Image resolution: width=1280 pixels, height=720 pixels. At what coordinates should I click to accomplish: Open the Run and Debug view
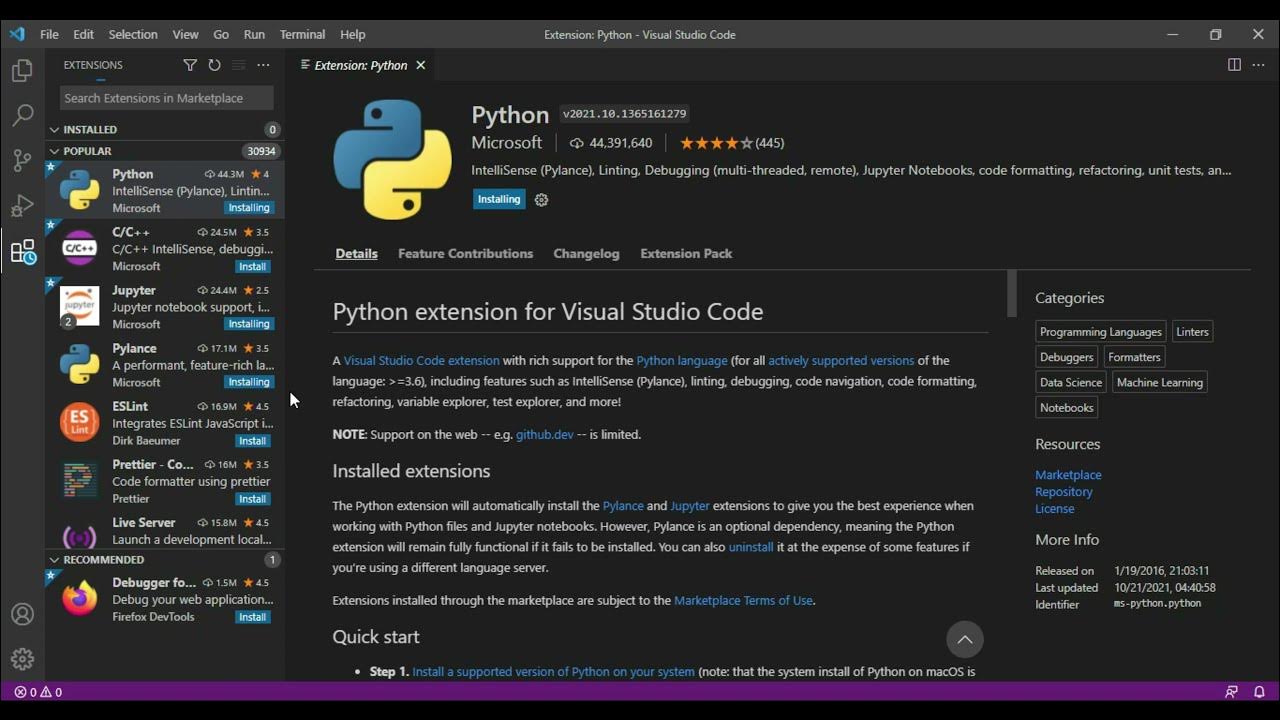coord(22,206)
